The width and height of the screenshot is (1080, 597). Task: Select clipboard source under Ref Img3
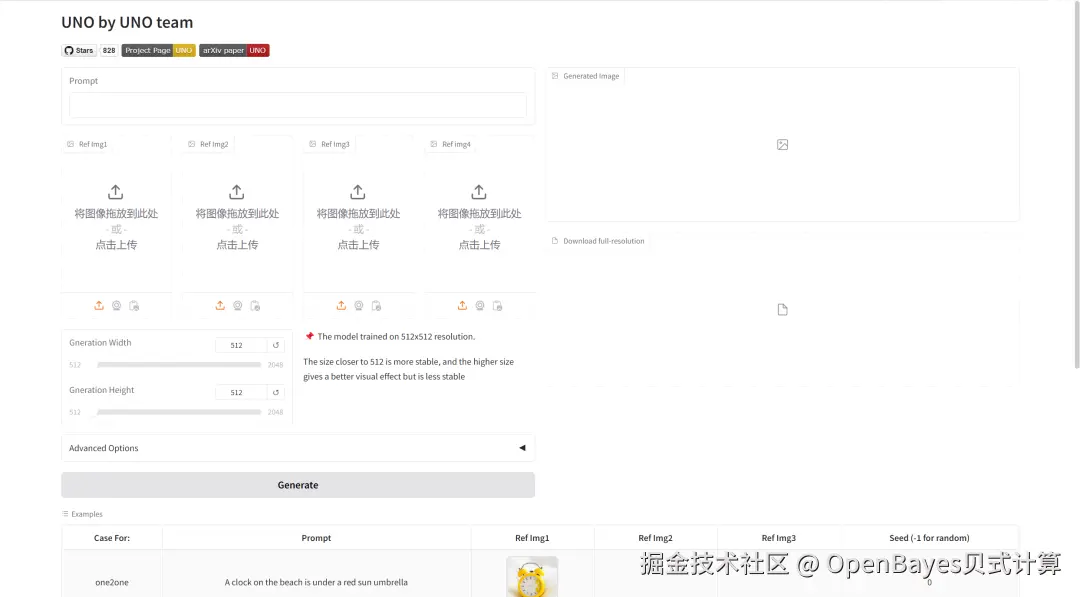pyautogui.click(x=377, y=305)
